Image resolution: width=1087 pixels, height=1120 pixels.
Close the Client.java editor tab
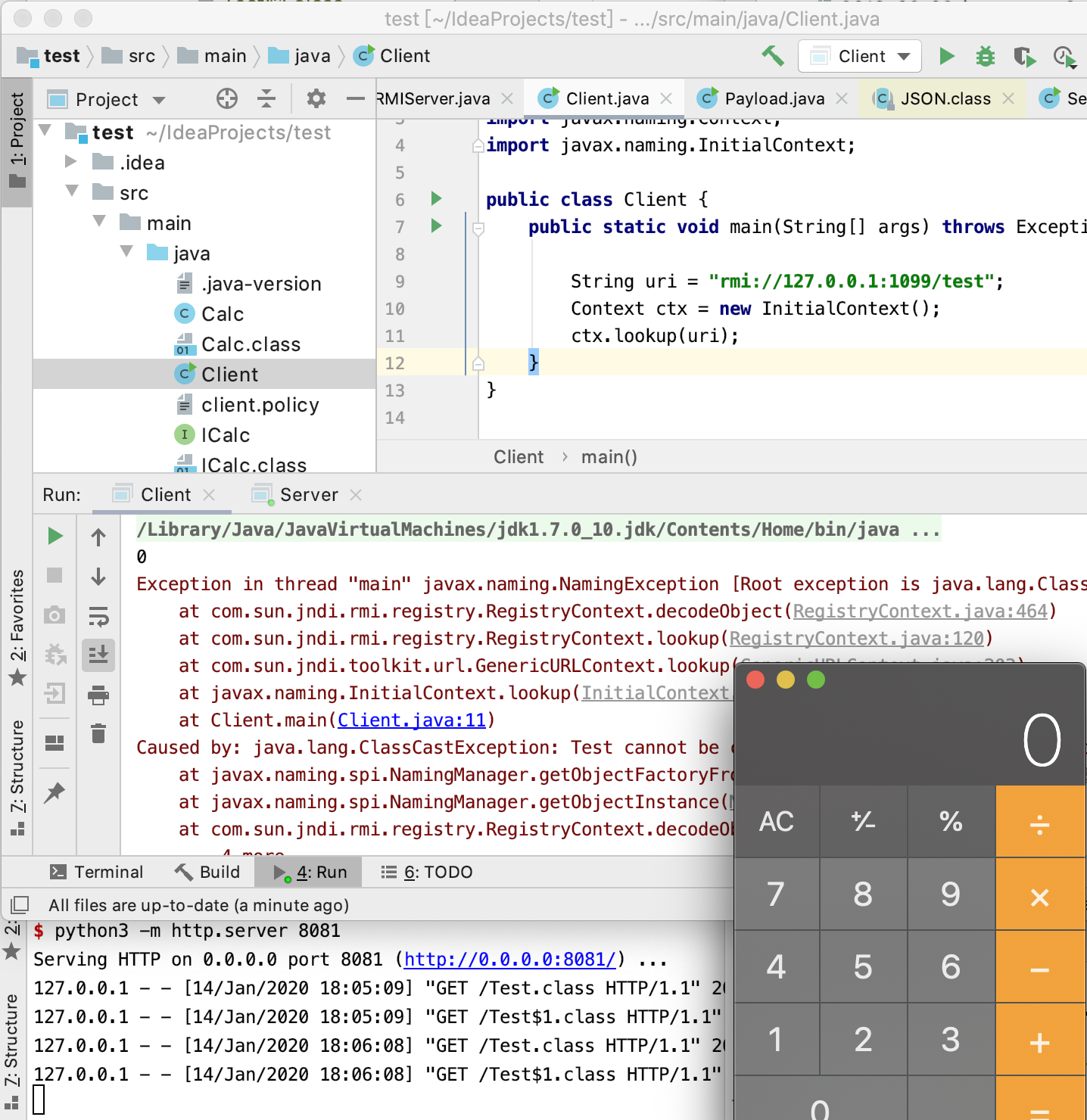click(x=666, y=98)
